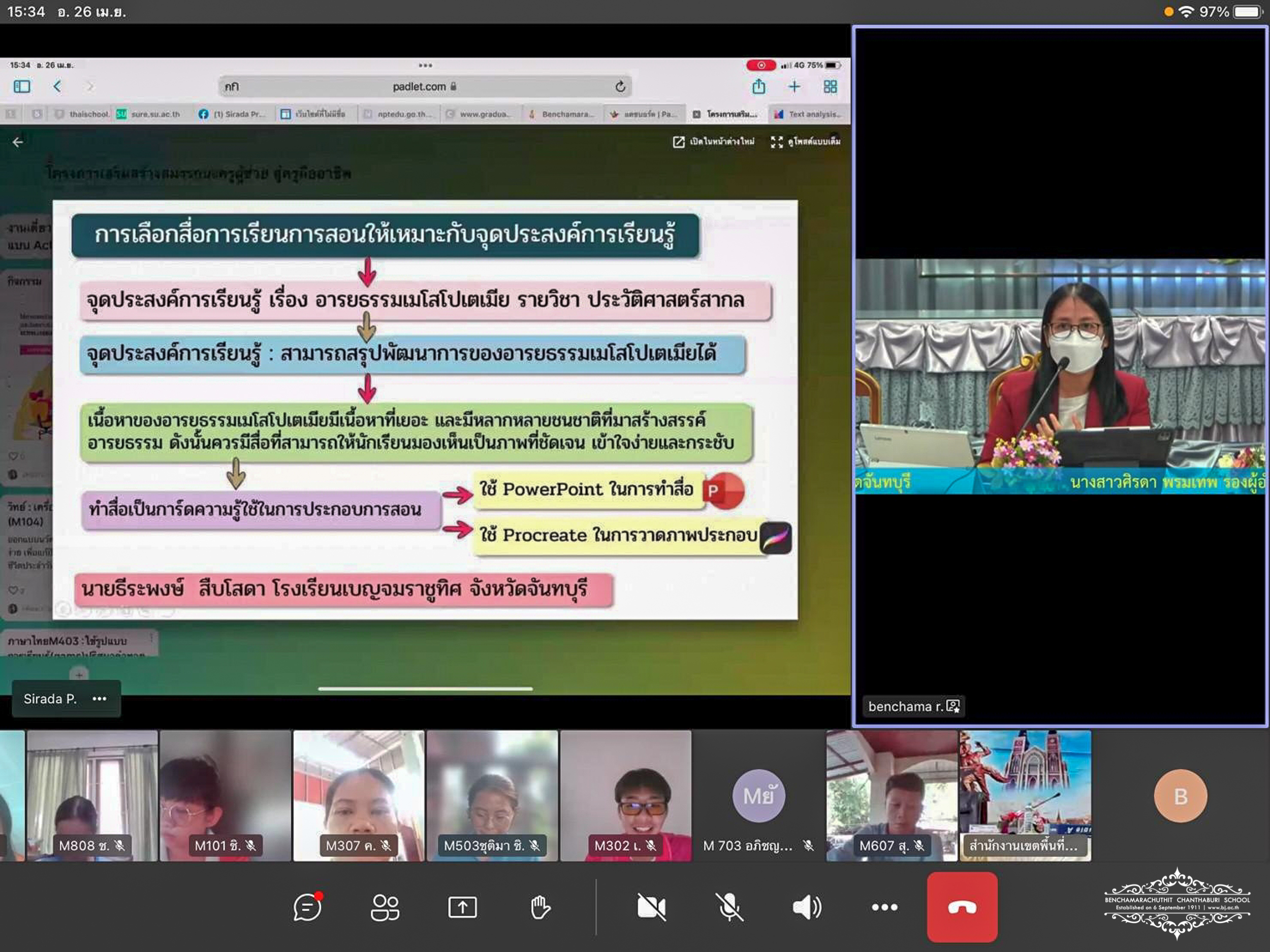This screenshot has height=952, width=1270.
Task: Select the M503 participant thumbnail
Action: (492, 795)
